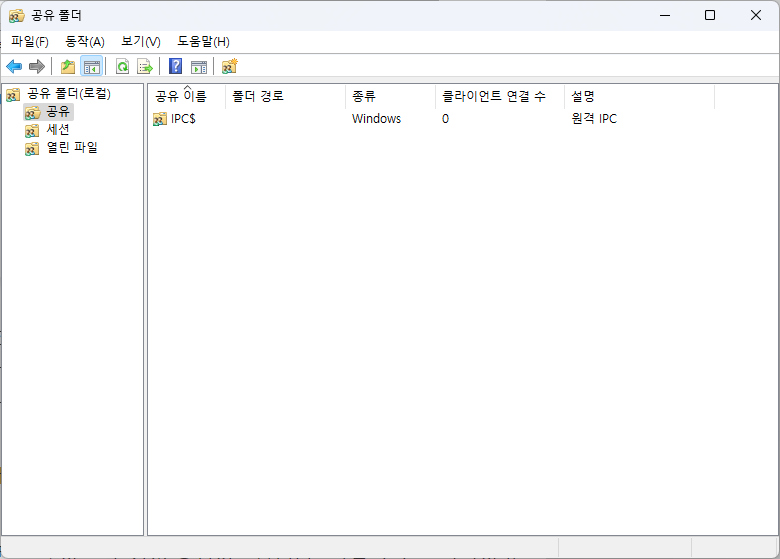Select the IPC$ share row
The height and width of the screenshot is (559, 780).
point(432,119)
